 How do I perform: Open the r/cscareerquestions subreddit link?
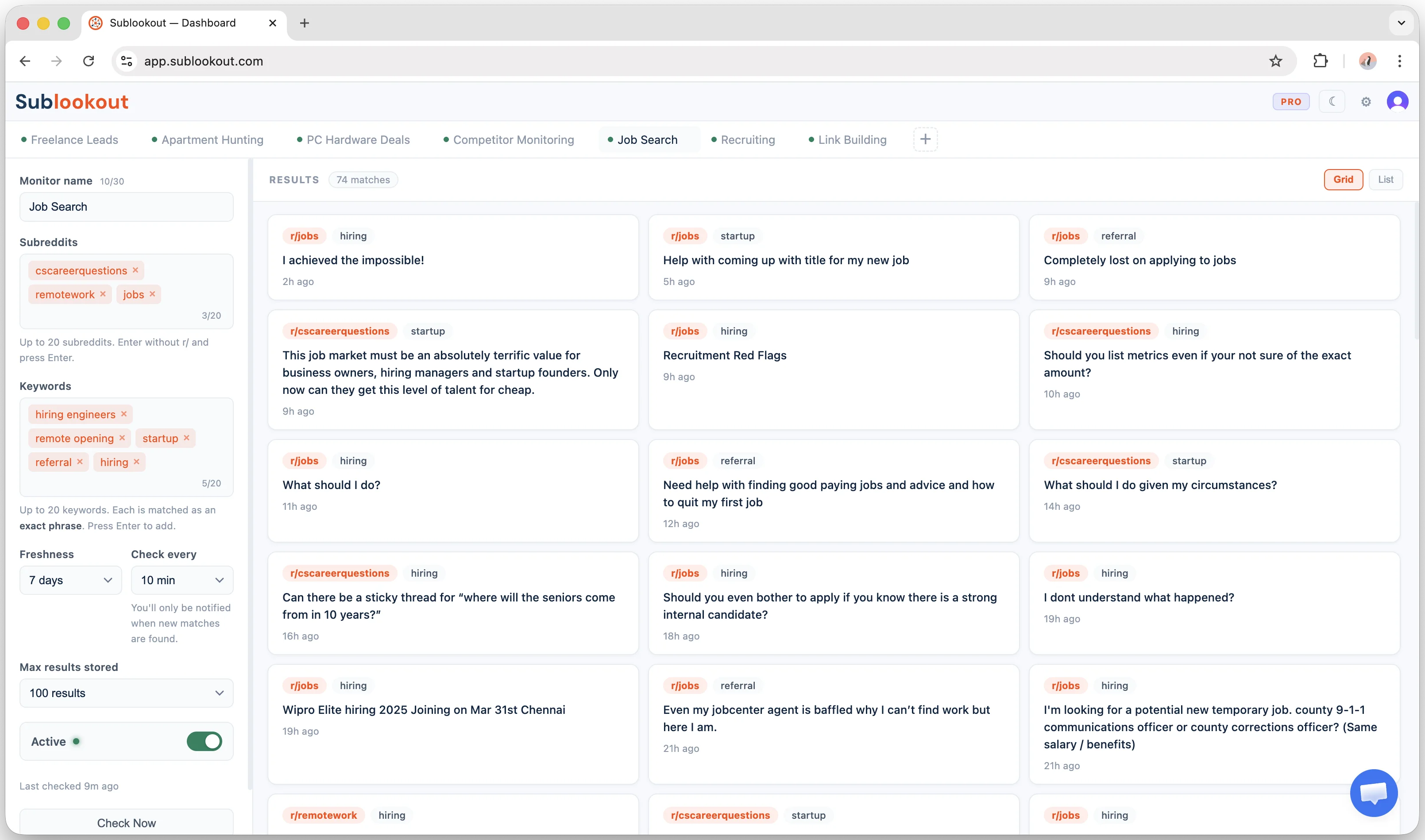click(x=339, y=331)
